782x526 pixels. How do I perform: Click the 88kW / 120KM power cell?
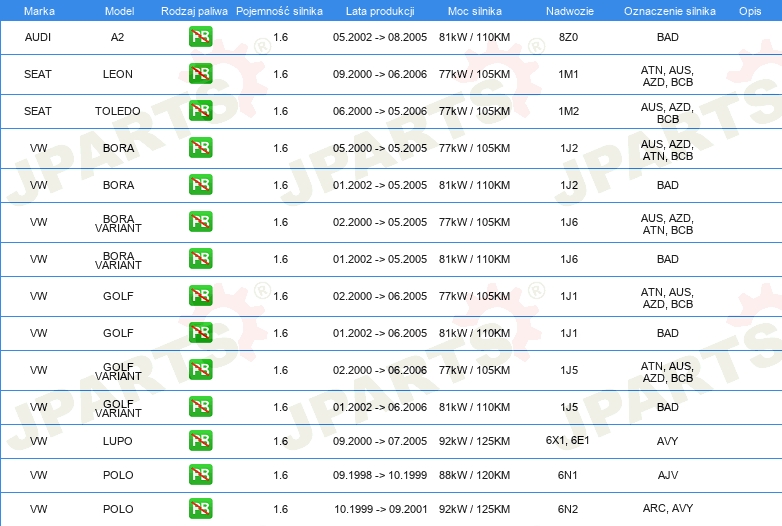[474, 475]
